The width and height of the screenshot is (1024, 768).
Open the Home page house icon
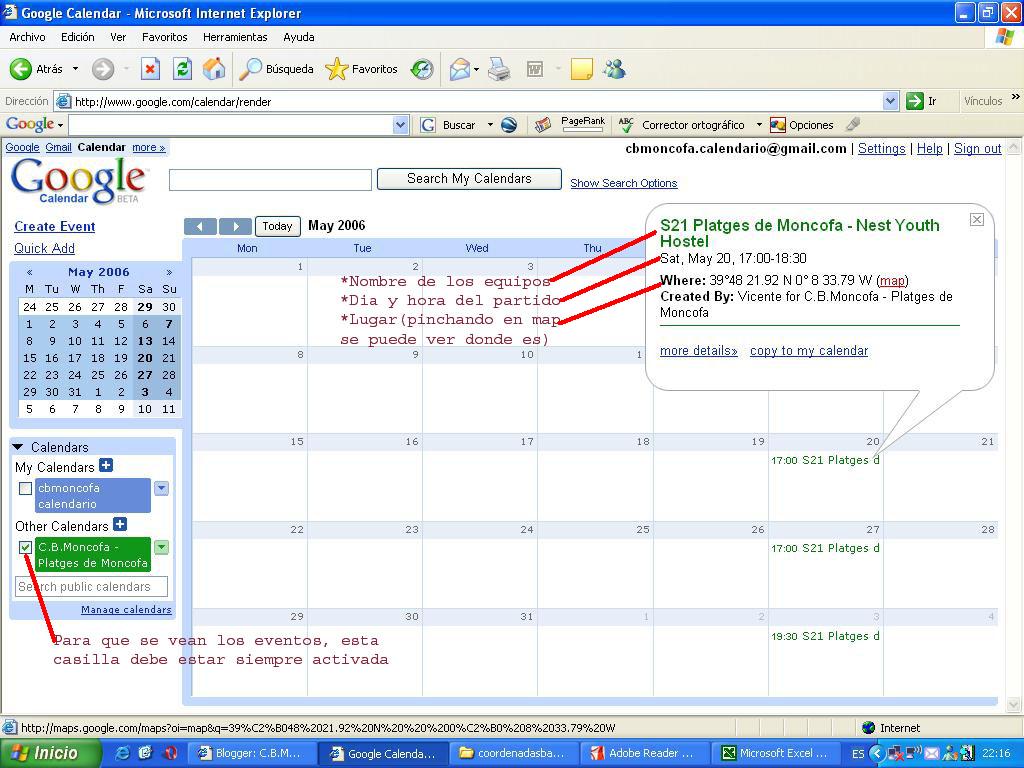click(214, 69)
